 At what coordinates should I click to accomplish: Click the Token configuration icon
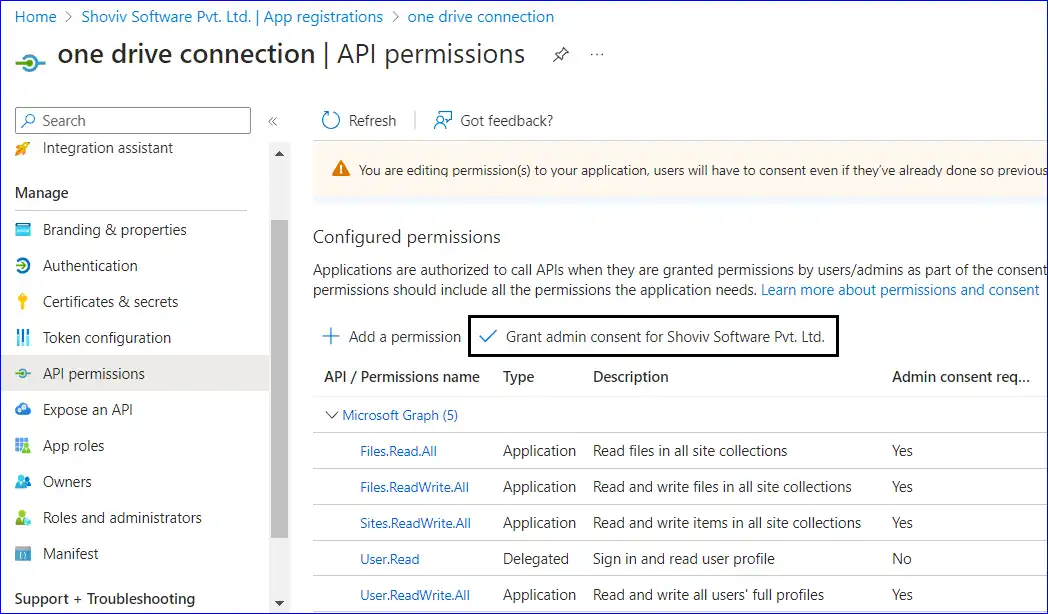coord(23,338)
